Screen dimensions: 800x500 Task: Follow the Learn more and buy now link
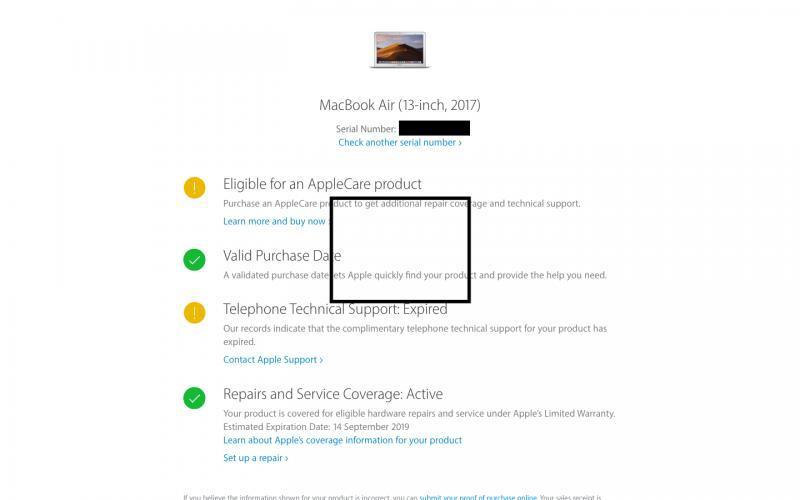[277, 221]
